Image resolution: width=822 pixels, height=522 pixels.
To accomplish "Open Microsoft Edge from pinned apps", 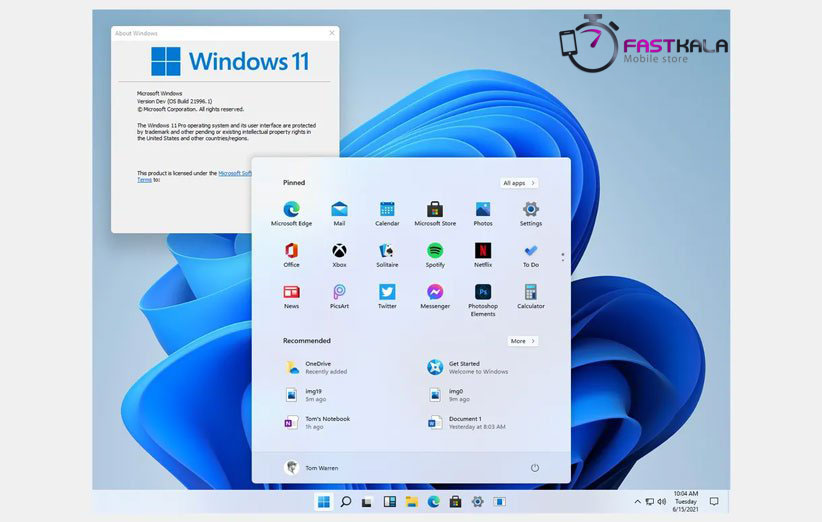I will pyautogui.click(x=291, y=213).
